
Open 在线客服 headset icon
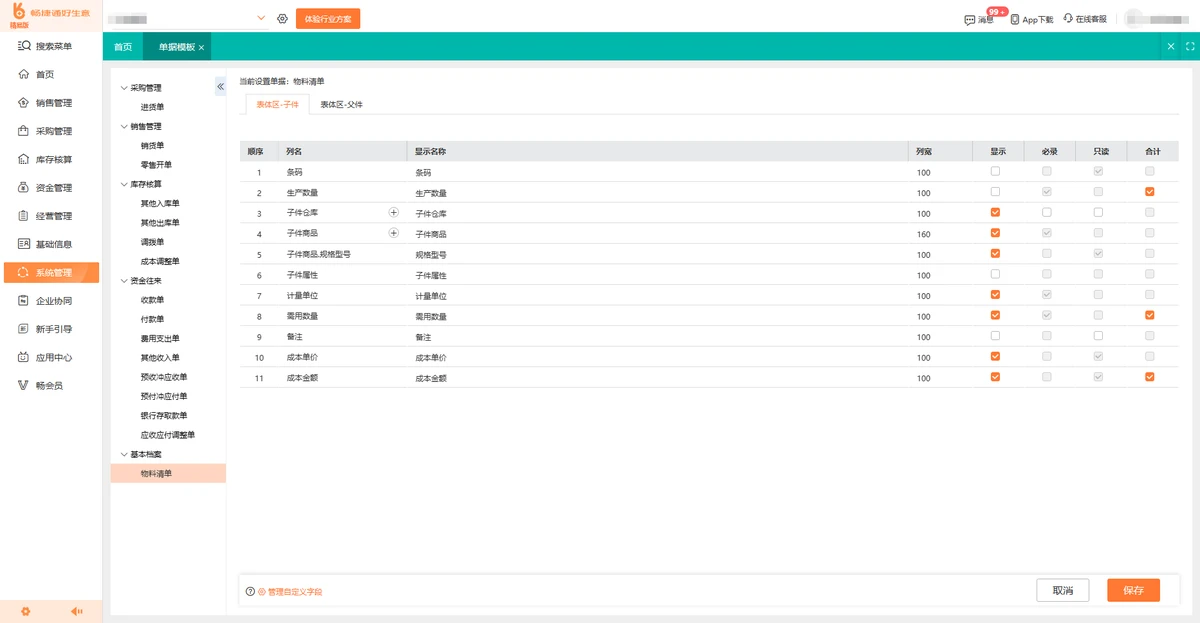pyautogui.click(x=1068, y=18)
